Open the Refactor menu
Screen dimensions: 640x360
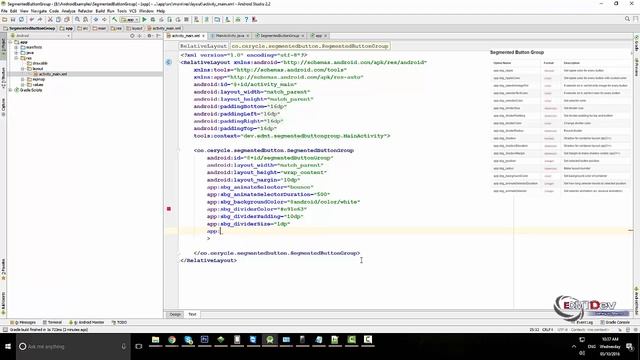click(85, 11)
